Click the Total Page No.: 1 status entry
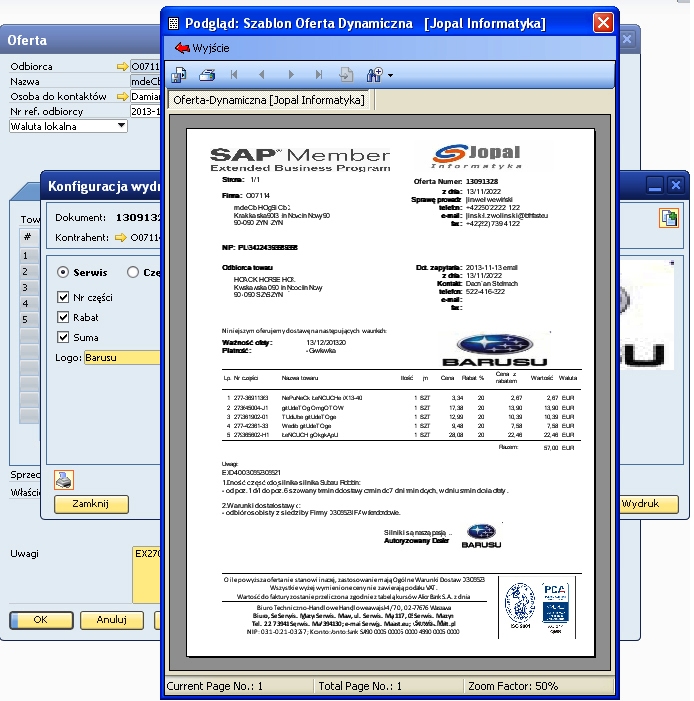This screenshot has height=701, width=694. 360,686
